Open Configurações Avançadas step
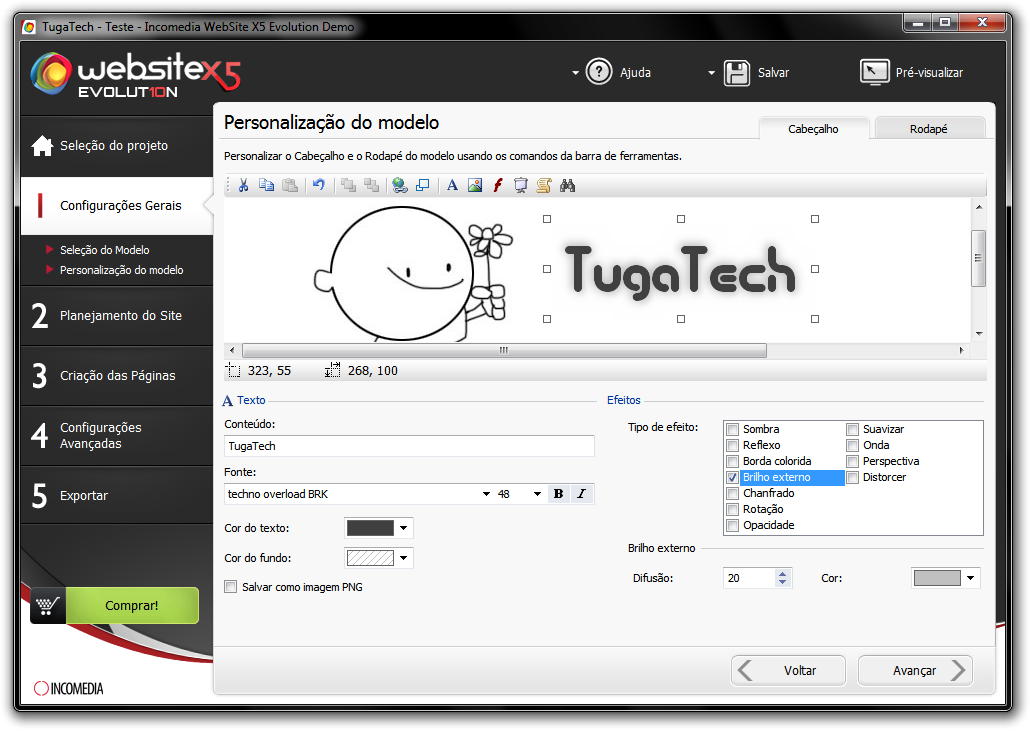The width and height of the screenshot is (1030, 731). (x=117, y=435)
